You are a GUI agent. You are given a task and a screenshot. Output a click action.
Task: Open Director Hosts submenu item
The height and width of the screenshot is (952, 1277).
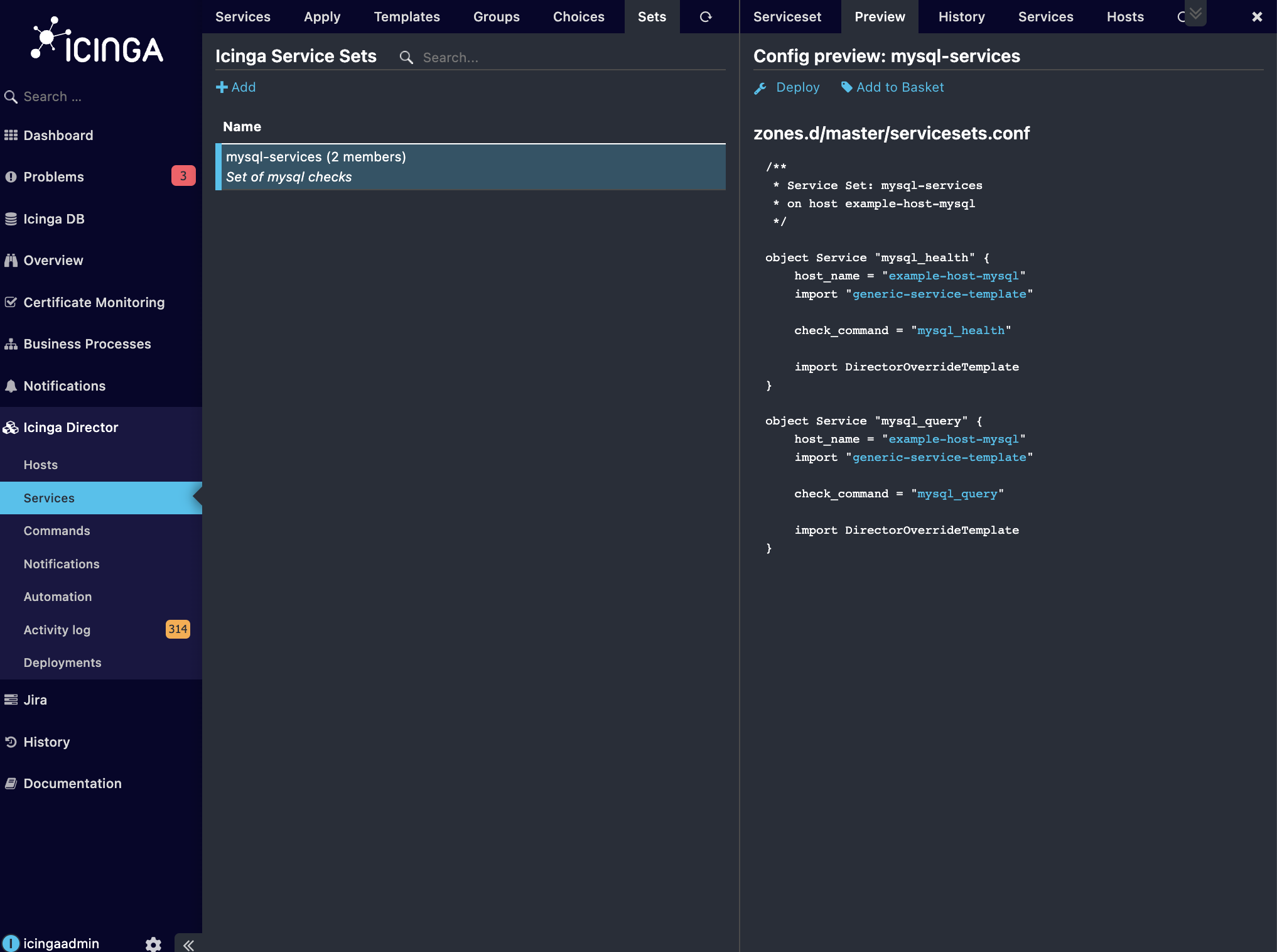101,465
